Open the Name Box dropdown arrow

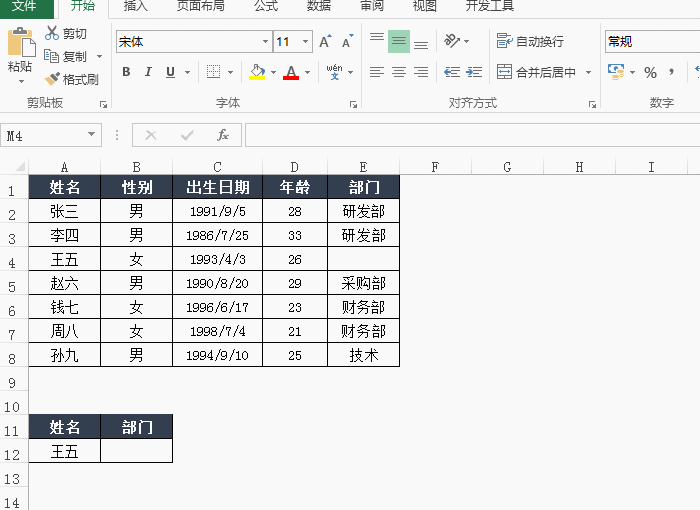(x=92, y=134)
